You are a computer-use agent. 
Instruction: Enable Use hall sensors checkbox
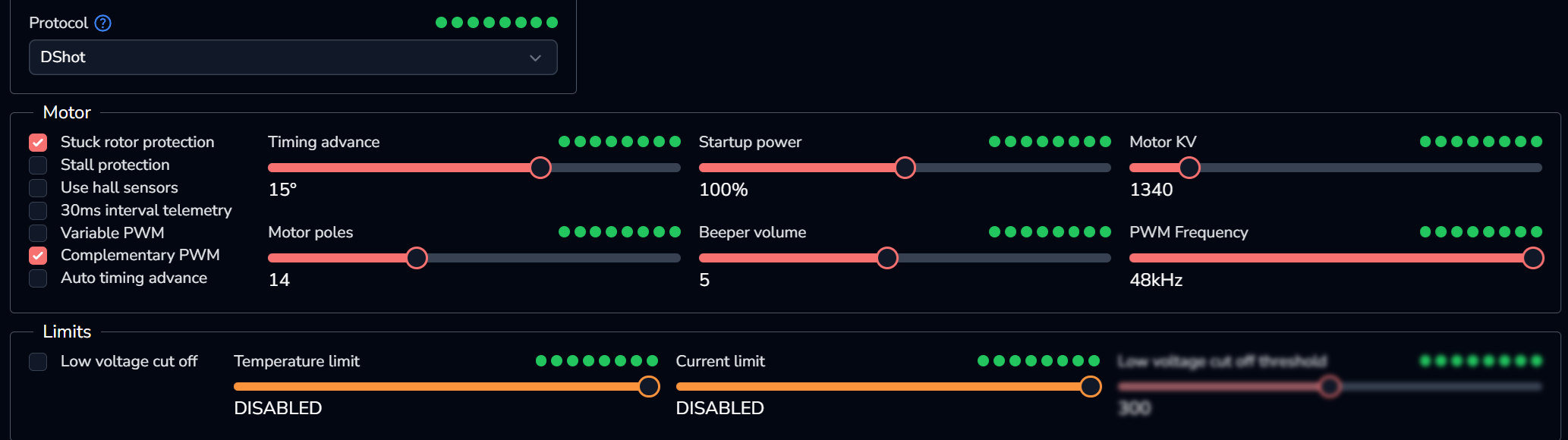[38, 188]
